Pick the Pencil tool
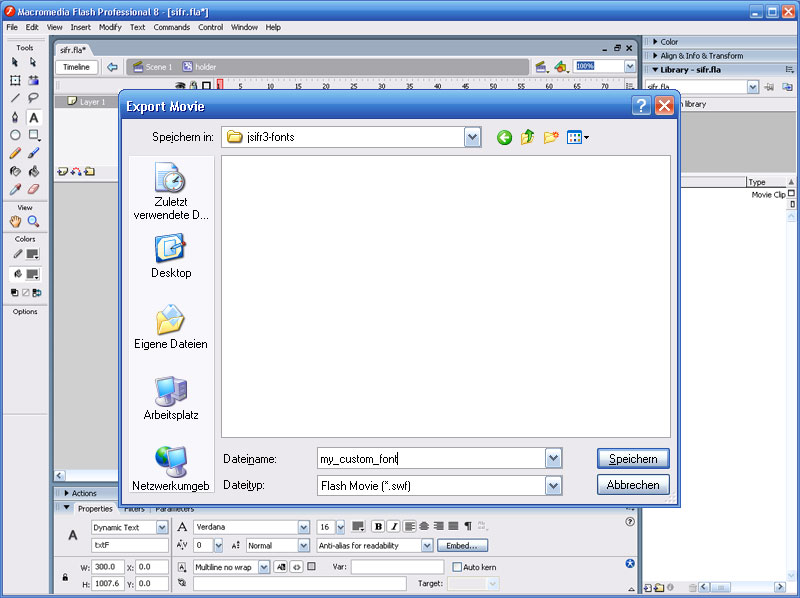 click(15, 153)
